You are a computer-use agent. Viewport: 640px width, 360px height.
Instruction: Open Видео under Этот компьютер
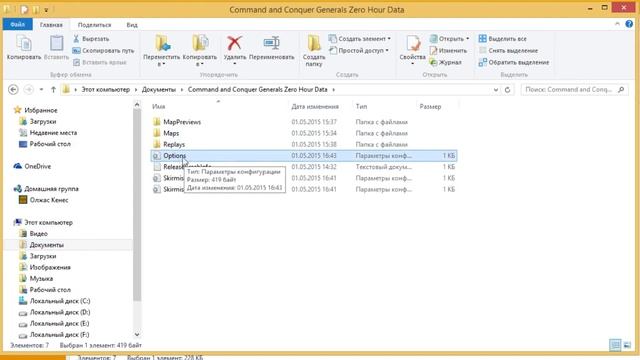(x=38, y=234)
